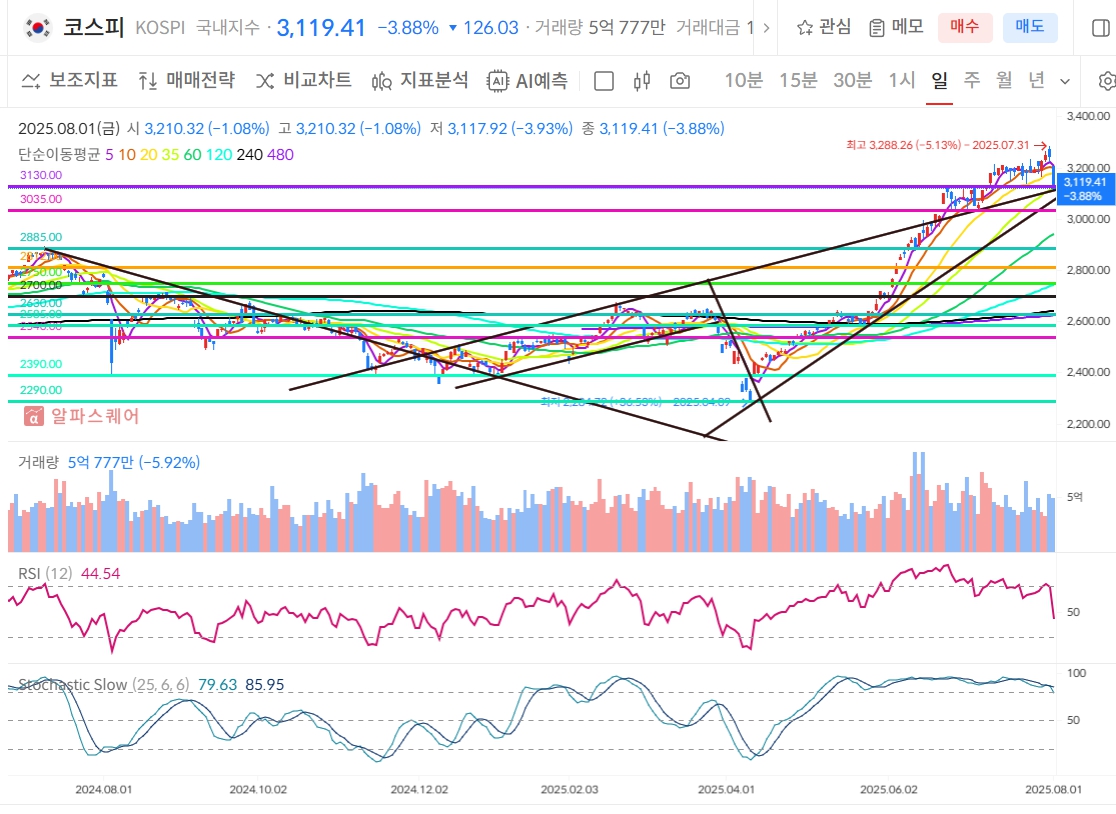
Task: Open 지표분석 indicator analysis
Action: pos(420,80)
